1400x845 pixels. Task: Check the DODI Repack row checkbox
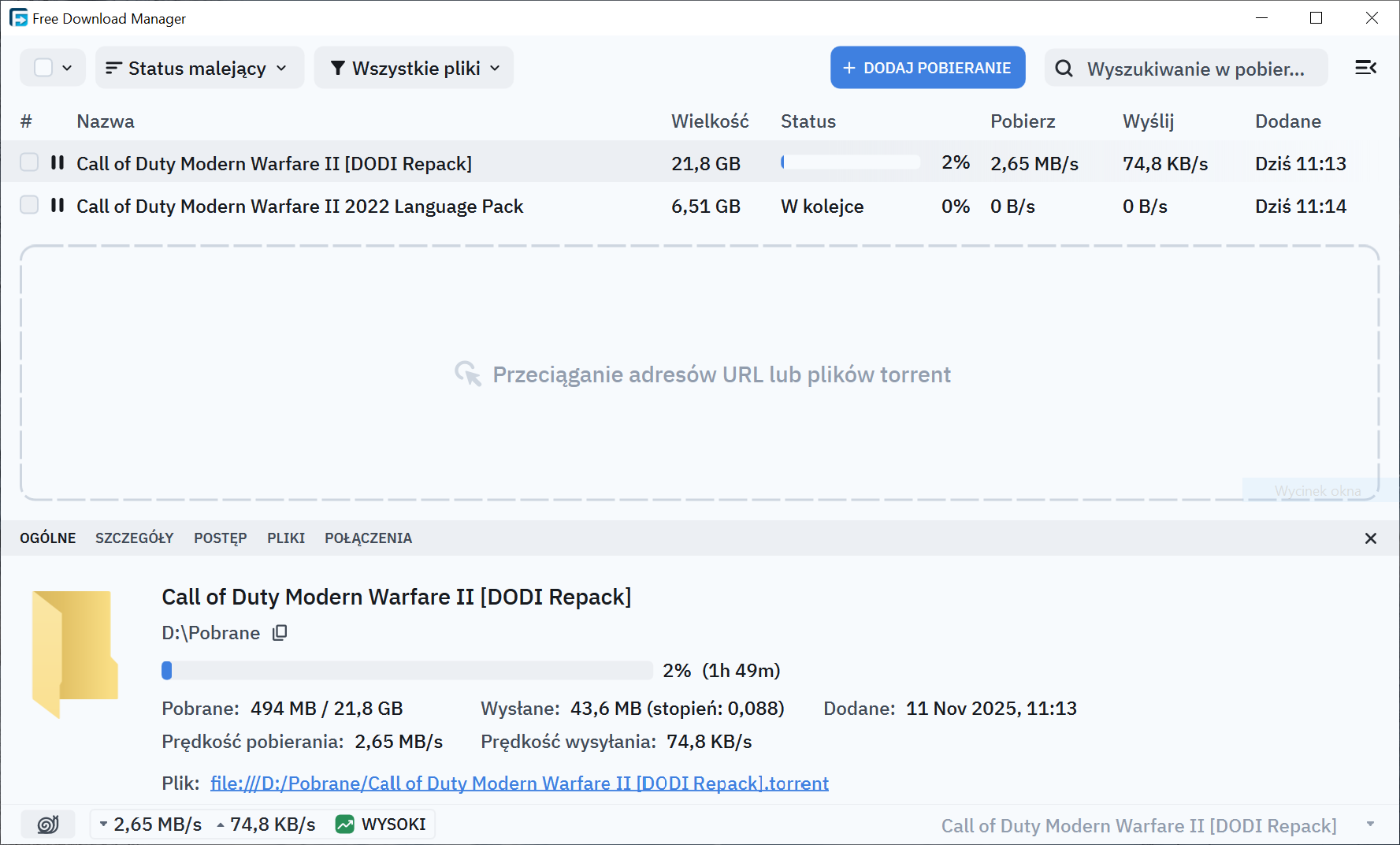coord(29,162)
